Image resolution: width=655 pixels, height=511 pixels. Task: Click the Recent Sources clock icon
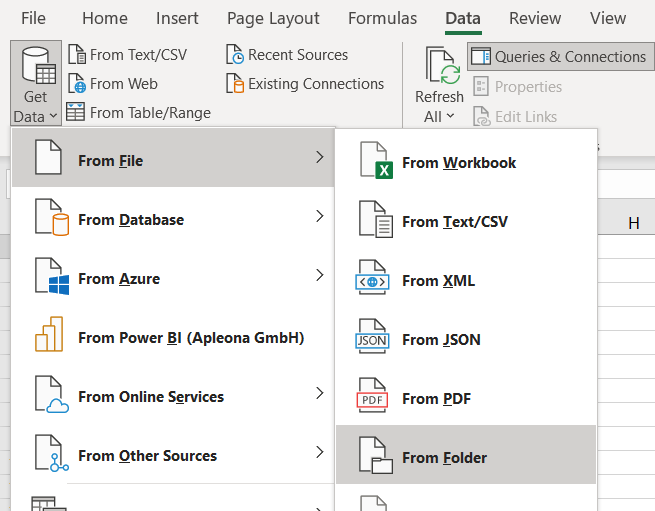coord(235,55)
